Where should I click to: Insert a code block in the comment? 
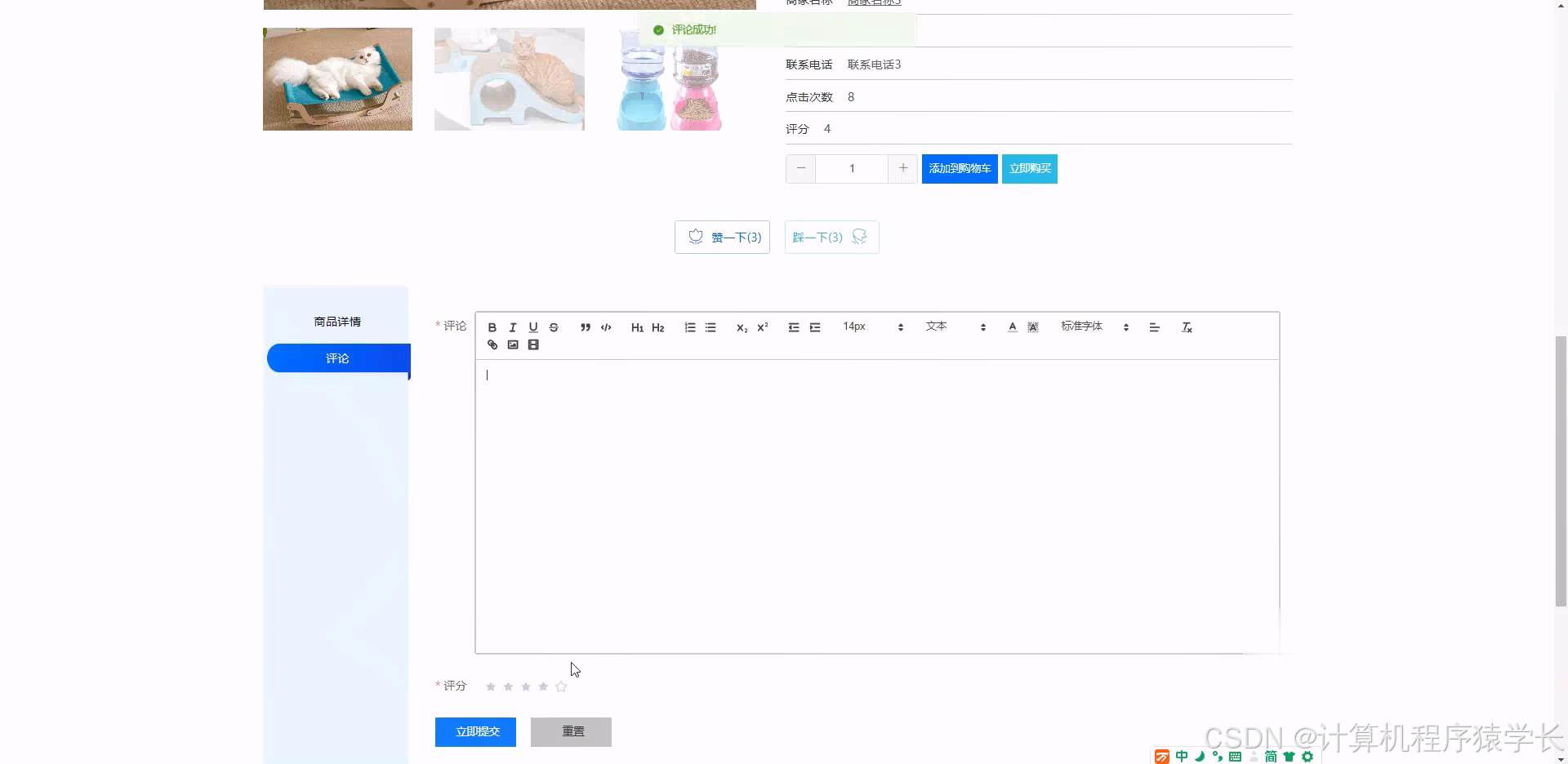pyautogui.click(x=606, y=326)
